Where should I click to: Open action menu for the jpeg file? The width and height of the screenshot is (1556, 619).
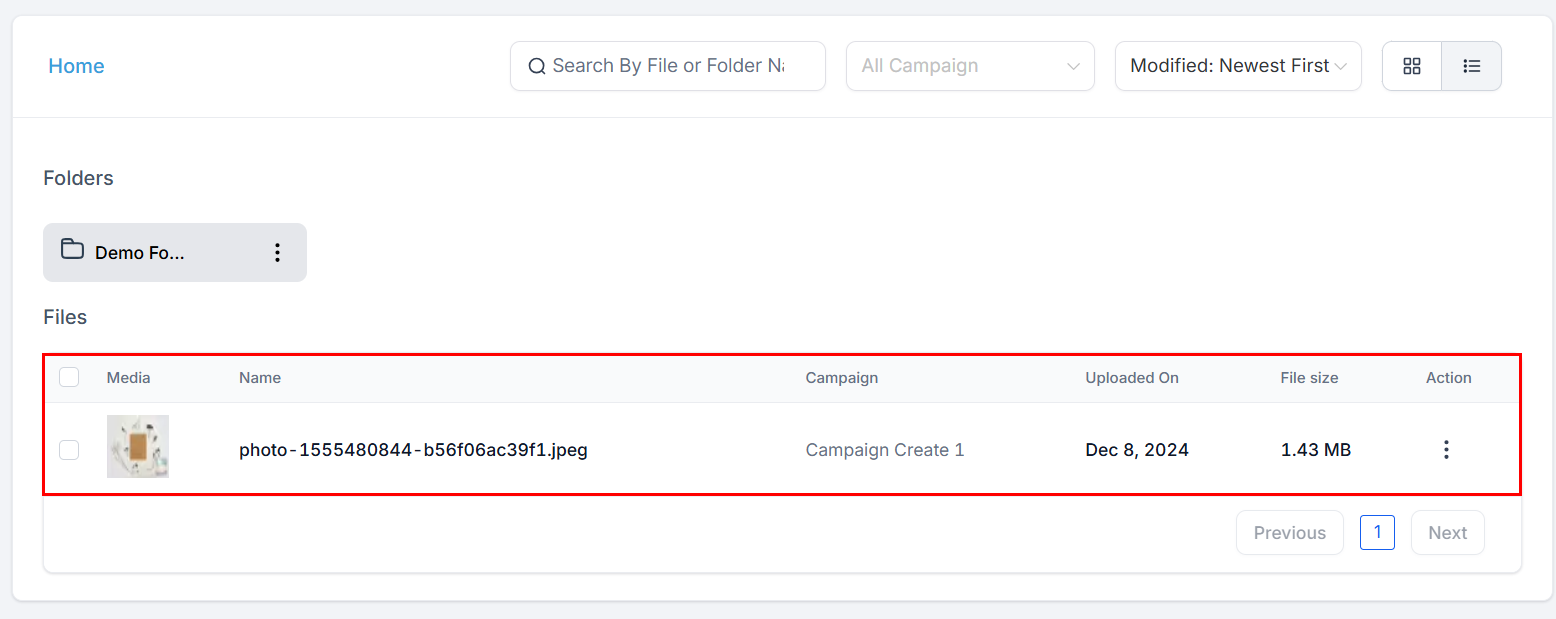pyautogui.click(x=1446, y=450)
